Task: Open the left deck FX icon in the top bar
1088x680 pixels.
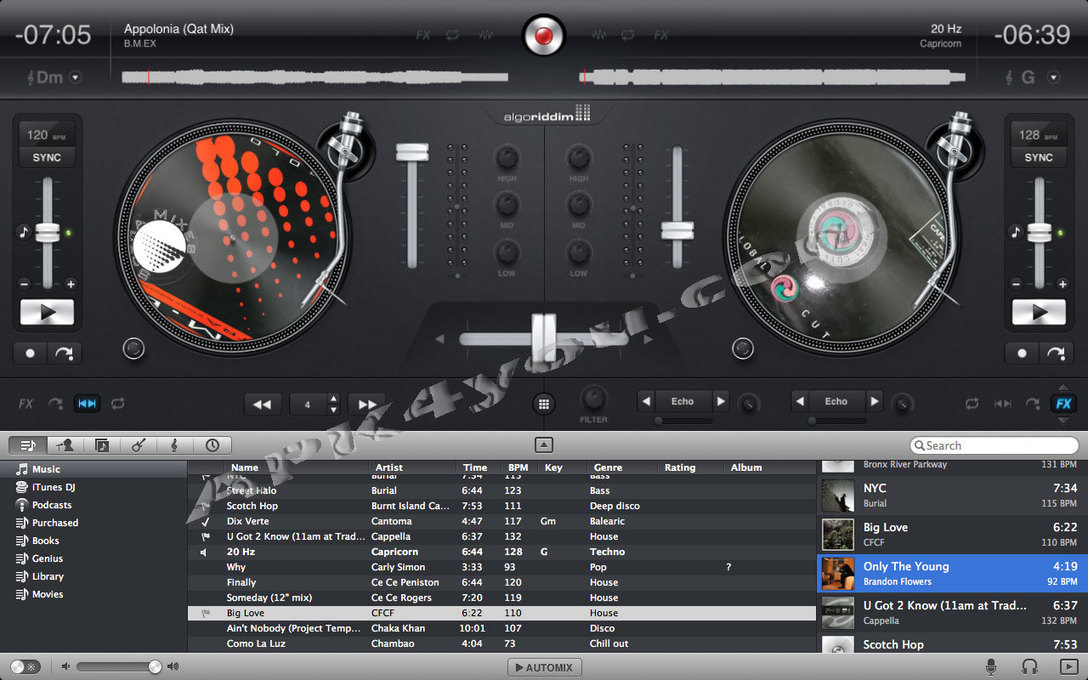Action: coord(423,35)
